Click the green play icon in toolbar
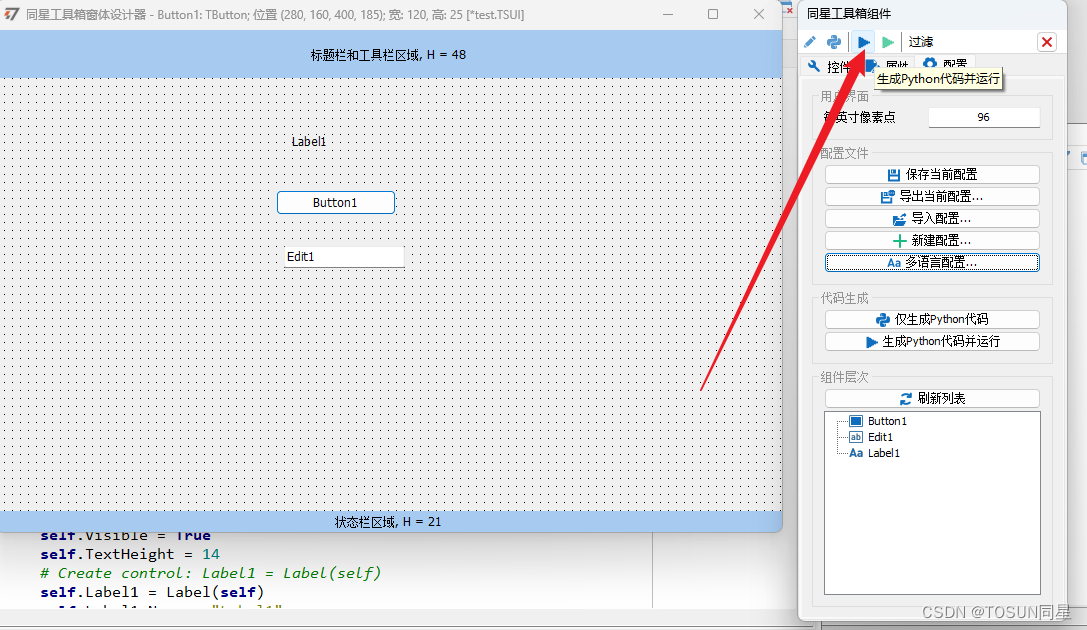The width and height of the screenshot is (1087, 630). 887,42
